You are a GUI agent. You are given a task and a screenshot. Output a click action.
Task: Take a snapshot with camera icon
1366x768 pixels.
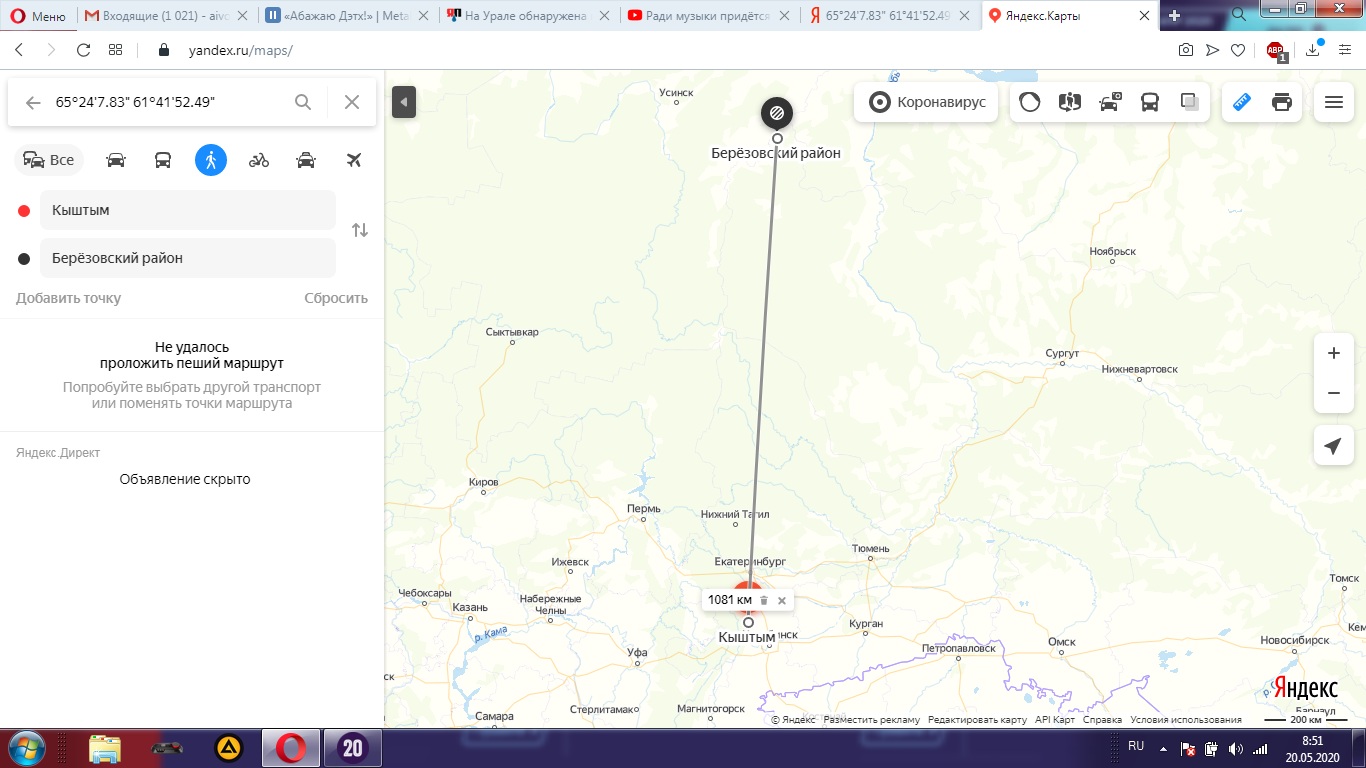click(1186, 50)
